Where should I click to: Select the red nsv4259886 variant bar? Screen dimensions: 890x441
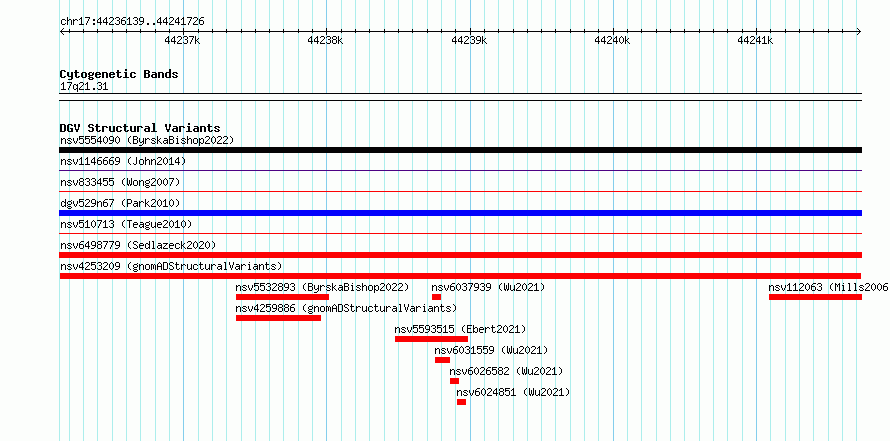pos(278,318)
